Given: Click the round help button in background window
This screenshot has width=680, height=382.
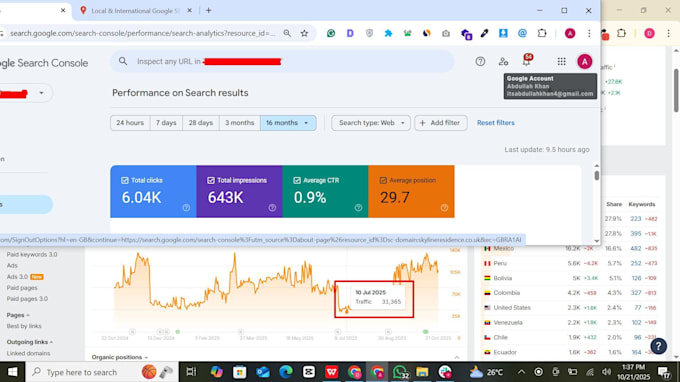Looking at the screenshot, I should [x=658, y=346].
